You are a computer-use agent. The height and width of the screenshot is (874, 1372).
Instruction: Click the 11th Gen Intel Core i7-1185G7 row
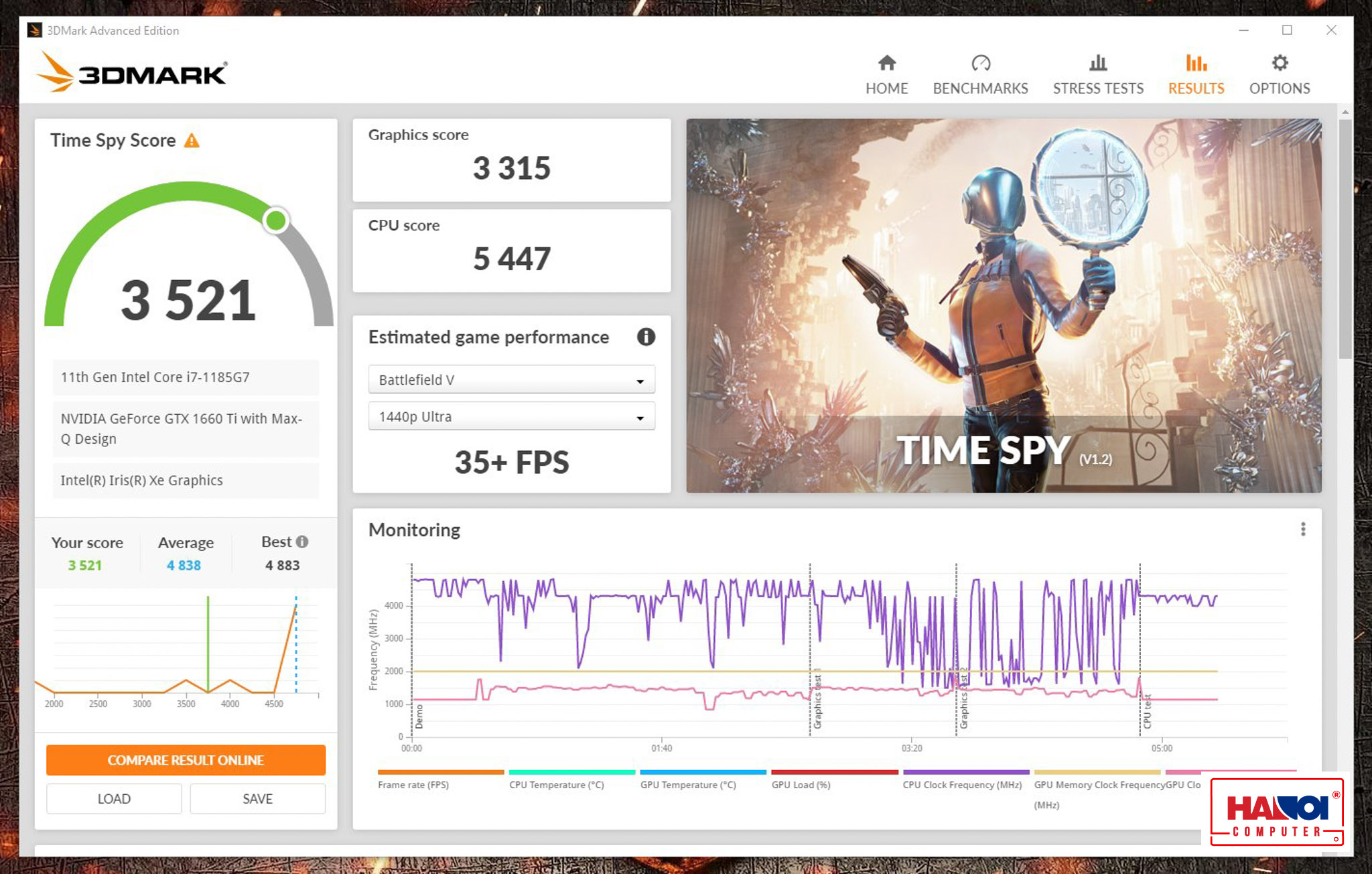click(x=186, y=377)
